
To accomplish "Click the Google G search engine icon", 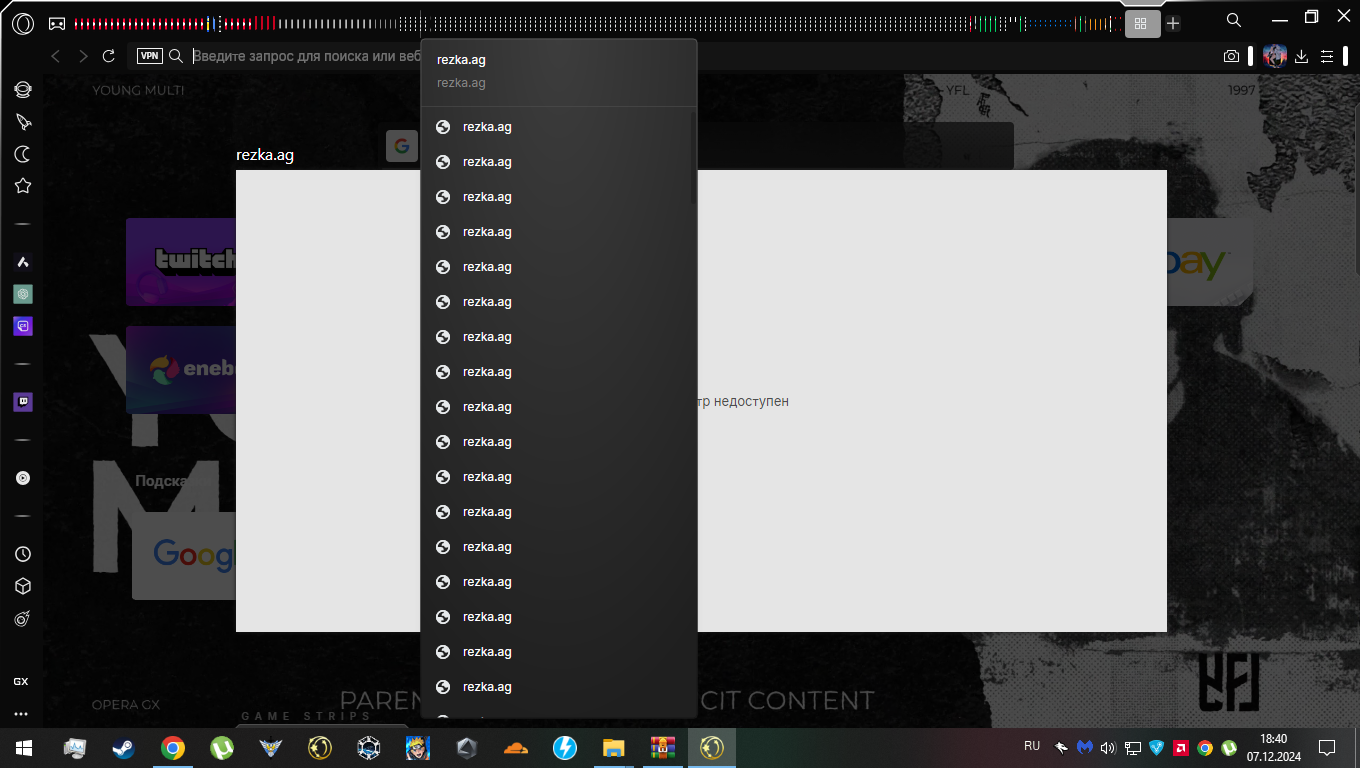I will (401, 146).
